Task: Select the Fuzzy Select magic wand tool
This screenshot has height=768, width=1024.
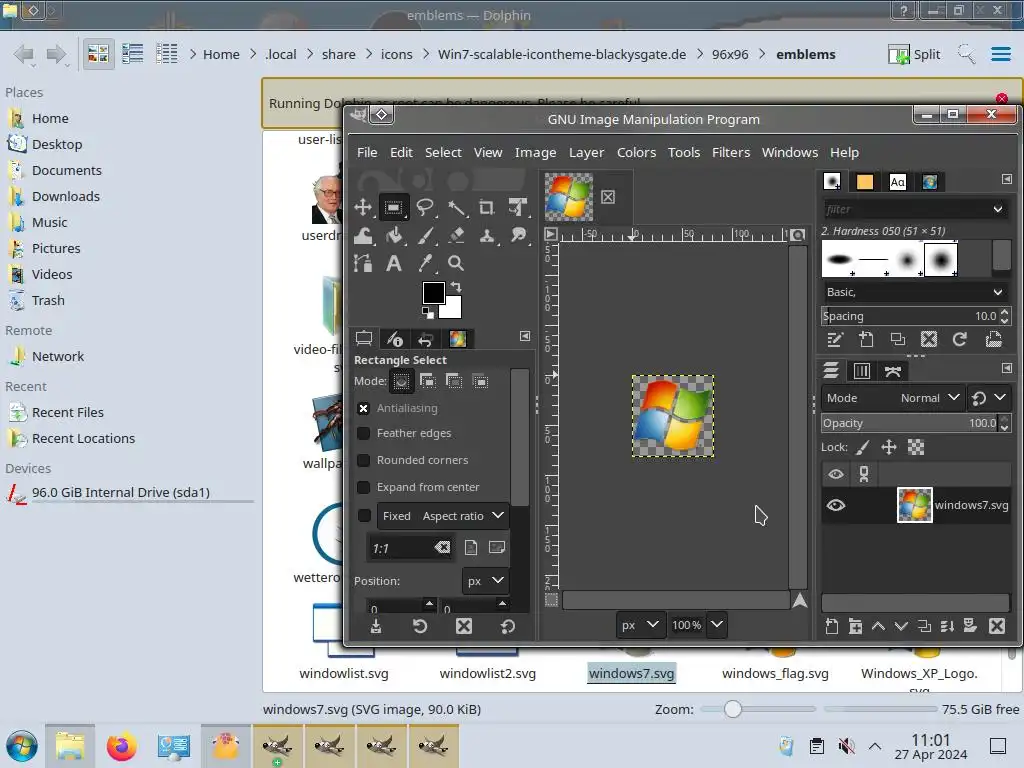Action: pyautogui.click(x=456, y=208)
